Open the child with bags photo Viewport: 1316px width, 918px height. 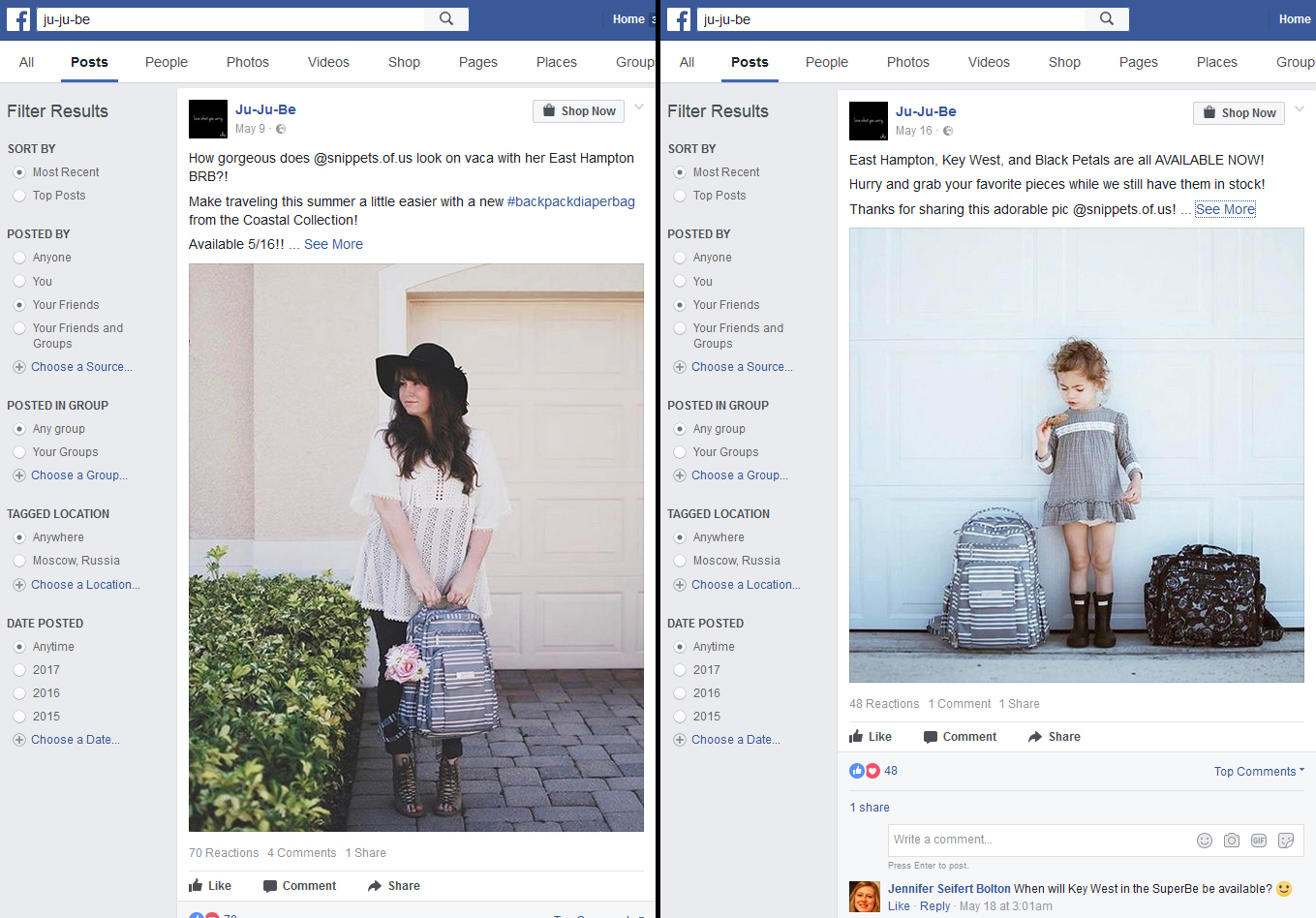pyautogui.click(x=1077, y=455)
